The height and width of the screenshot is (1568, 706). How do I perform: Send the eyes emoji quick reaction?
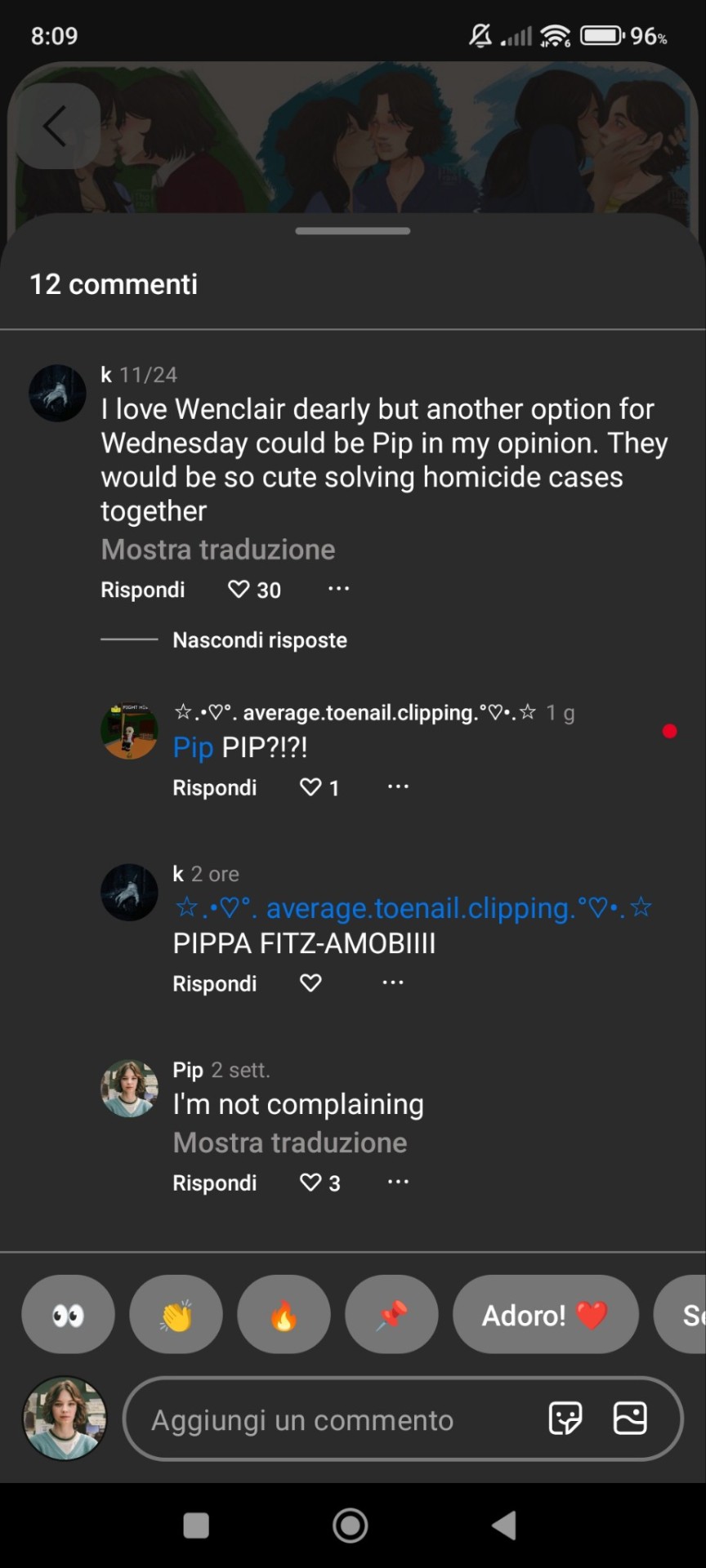point(68,1314)
